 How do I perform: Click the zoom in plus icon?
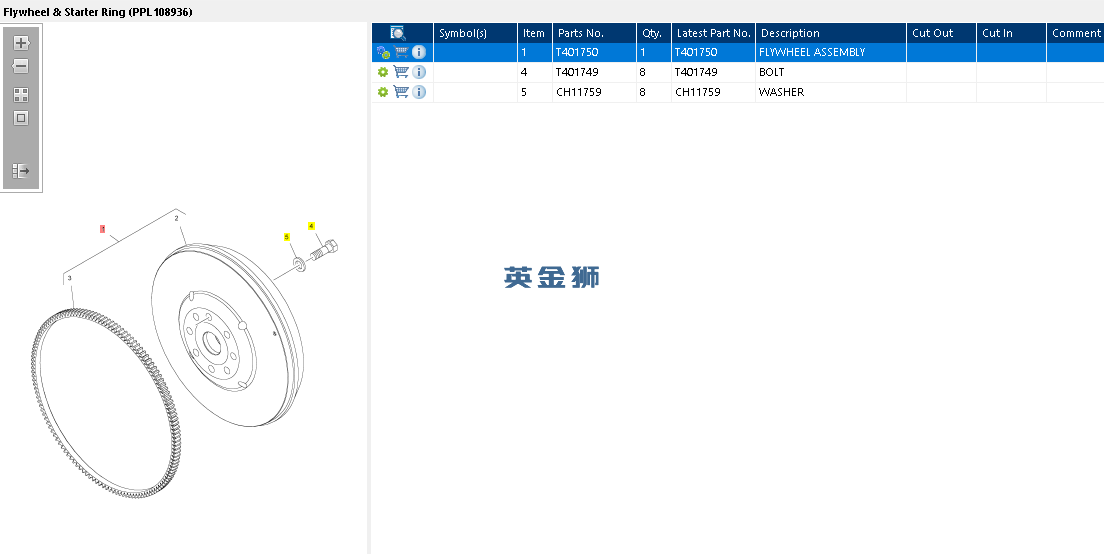[21, 43]
